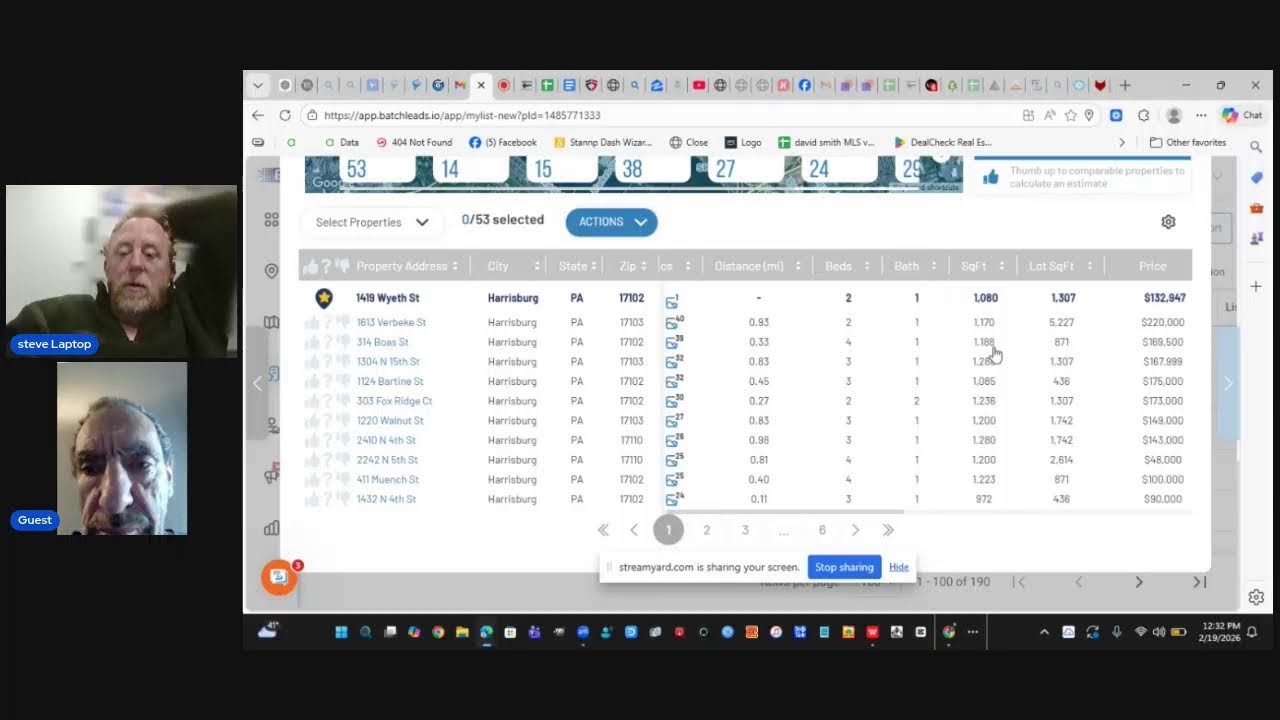
Task: Thumbs up 1613 Verbeke St comparable
Action: 311,322
